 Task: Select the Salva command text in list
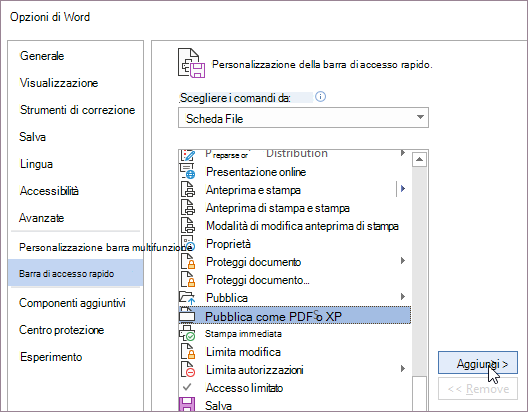(x=219, y=405)
